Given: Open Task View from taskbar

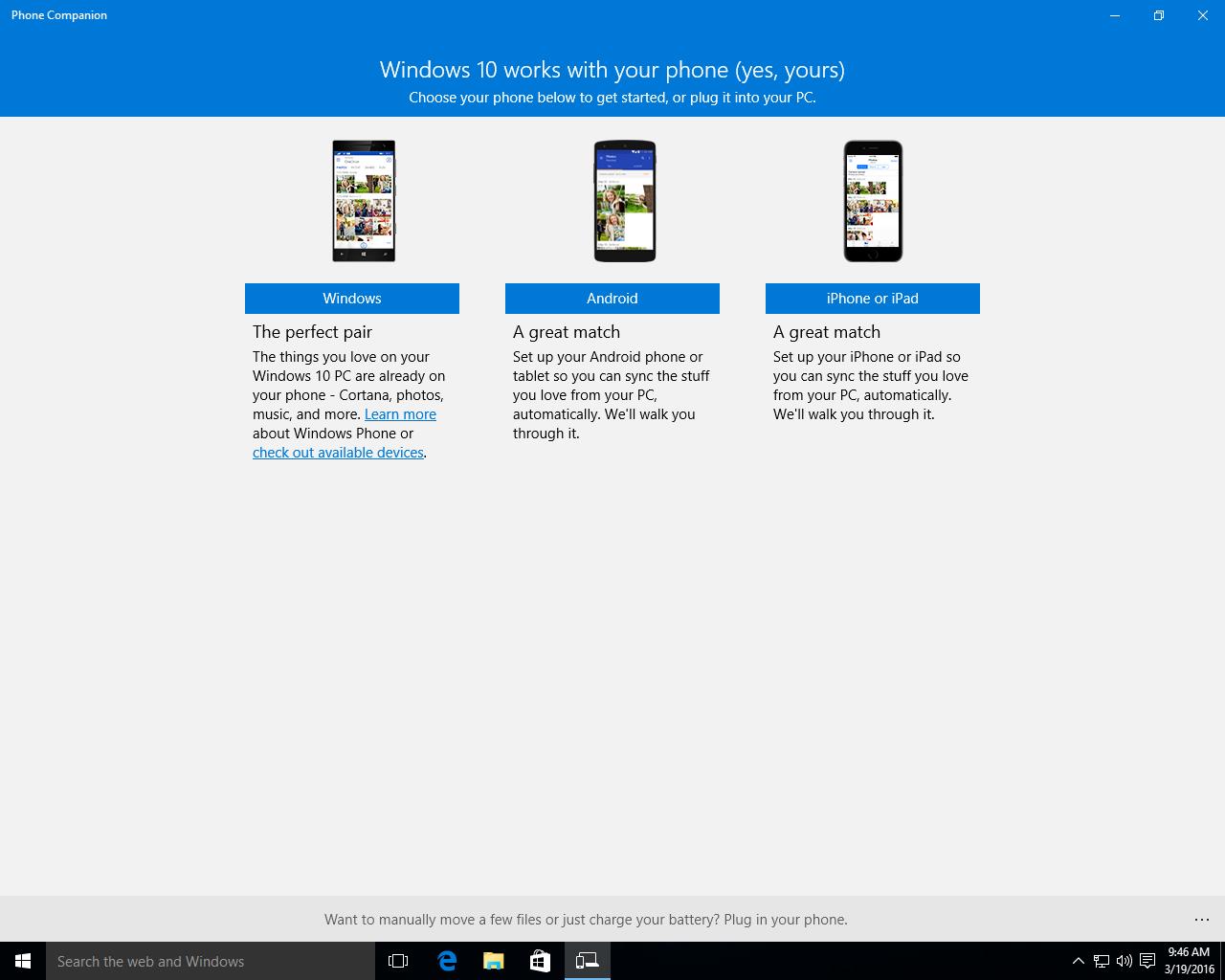Looking at the screenshot, I should coord(398,961).
